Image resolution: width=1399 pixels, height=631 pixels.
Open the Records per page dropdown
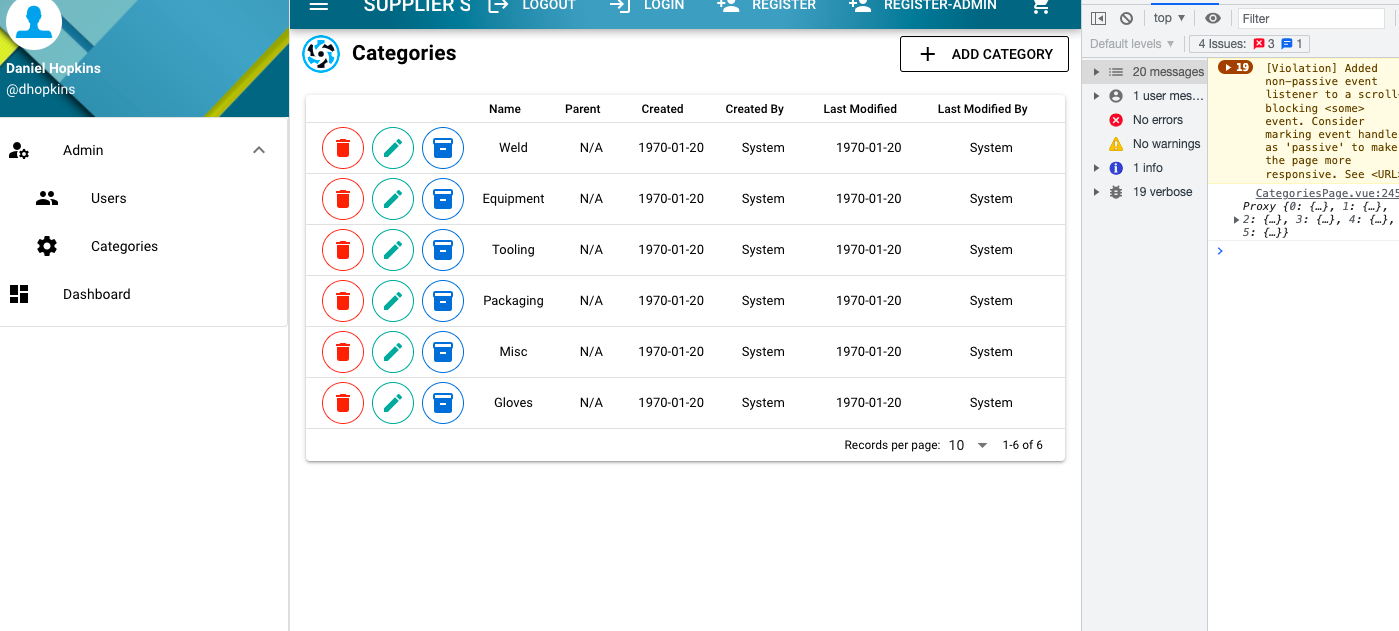pyautogui.click(x=968, y=445)
